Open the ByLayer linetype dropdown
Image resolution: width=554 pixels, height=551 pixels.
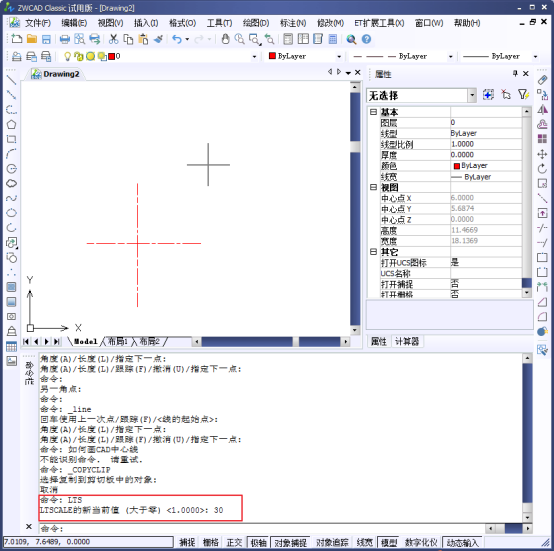450,57
